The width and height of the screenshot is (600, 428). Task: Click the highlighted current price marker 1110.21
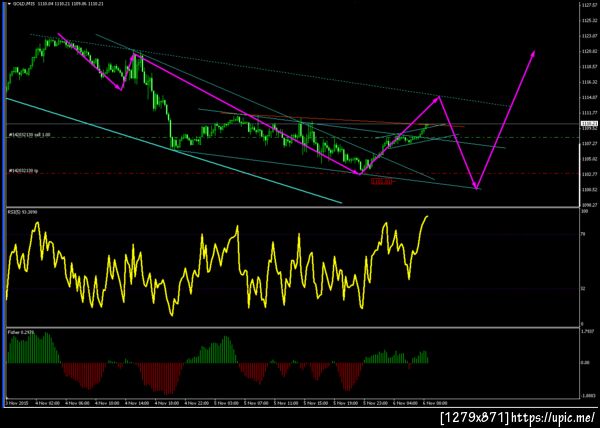[x=587, y=124]
